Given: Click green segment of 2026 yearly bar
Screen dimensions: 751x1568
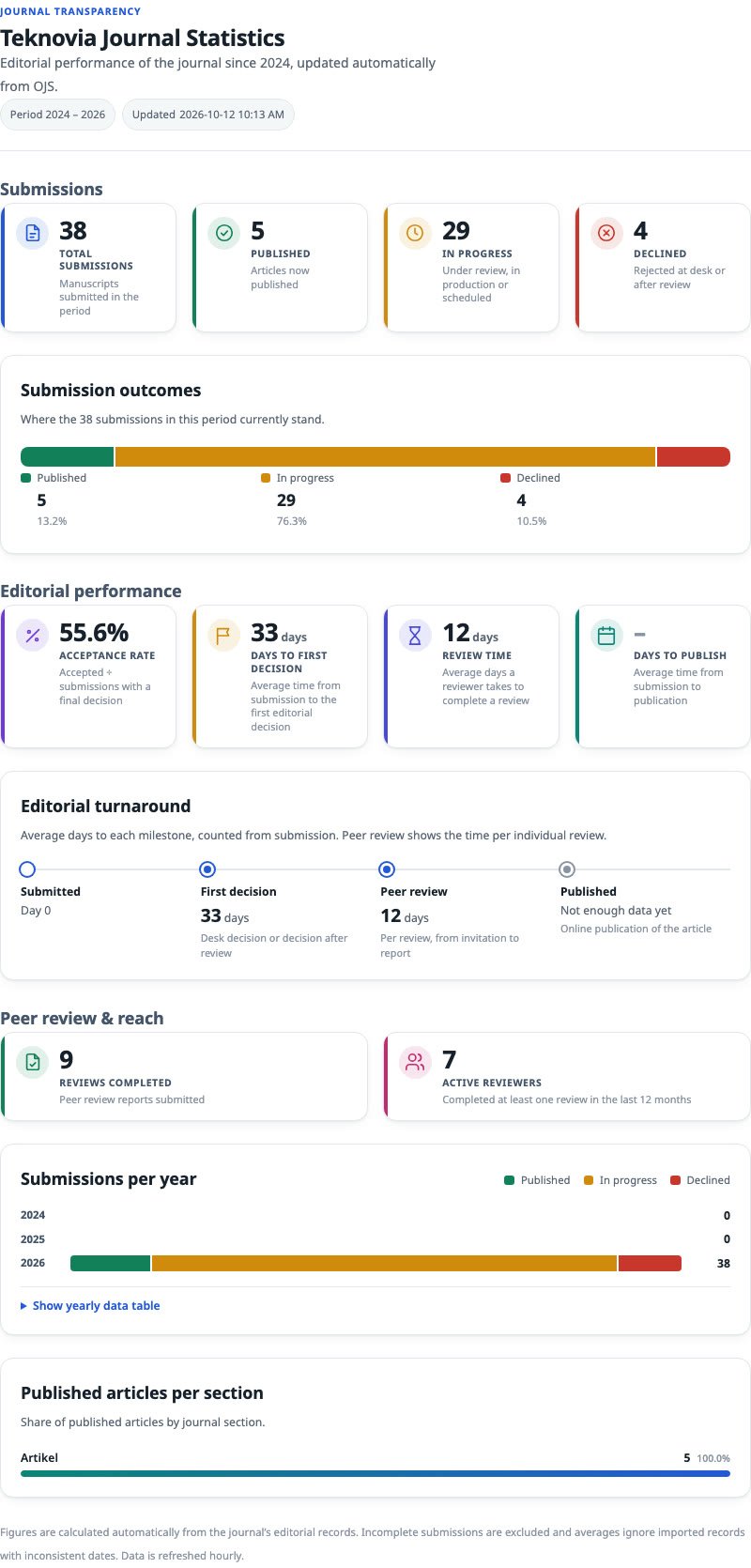Looking at the screenshot, I should coord(111,1264).
